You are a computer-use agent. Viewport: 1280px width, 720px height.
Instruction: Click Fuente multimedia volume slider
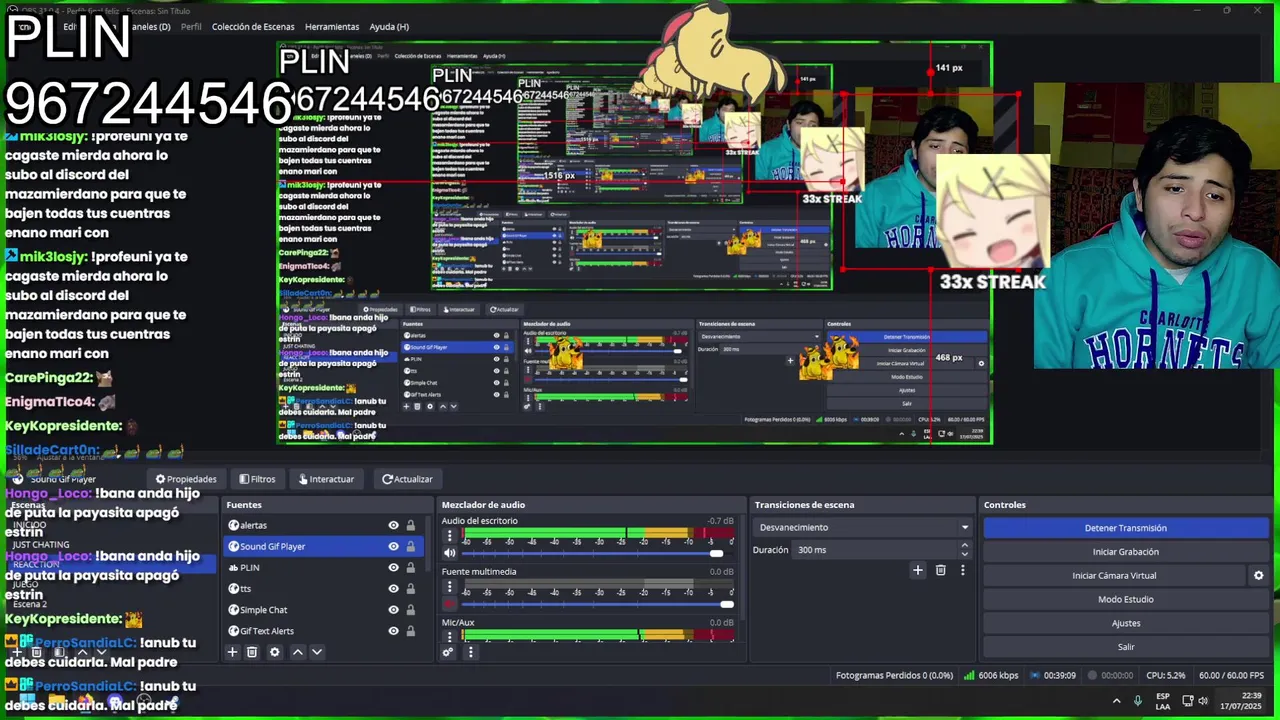pos(596,604)
